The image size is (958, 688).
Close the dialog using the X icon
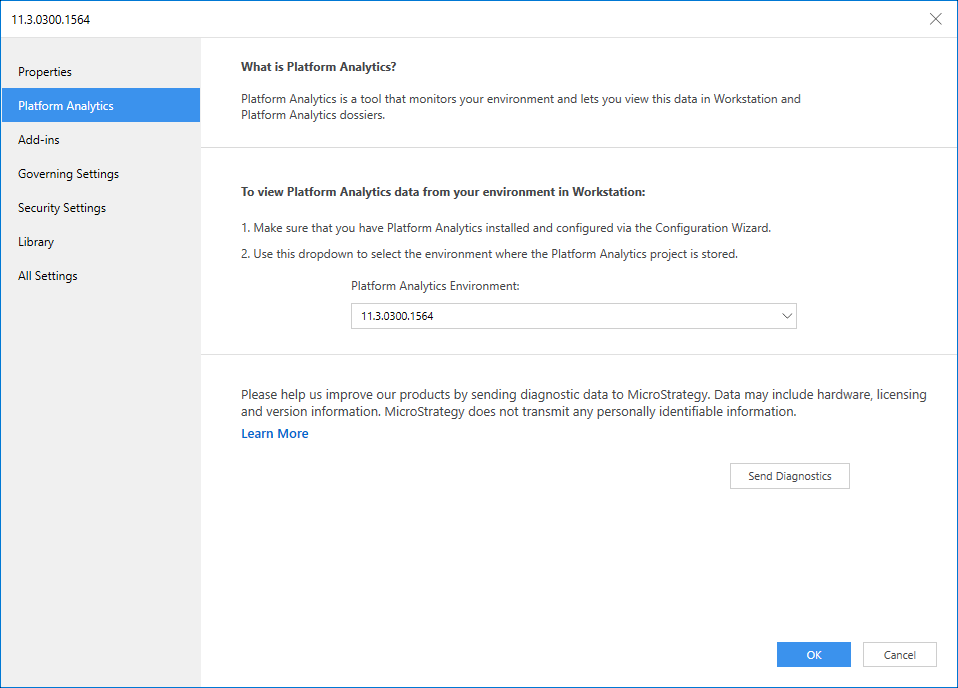[935, 19]
